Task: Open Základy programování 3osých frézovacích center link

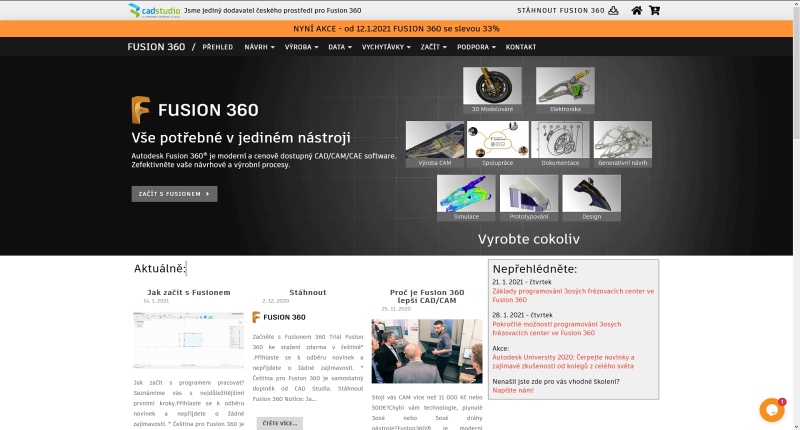Action: 573,295
